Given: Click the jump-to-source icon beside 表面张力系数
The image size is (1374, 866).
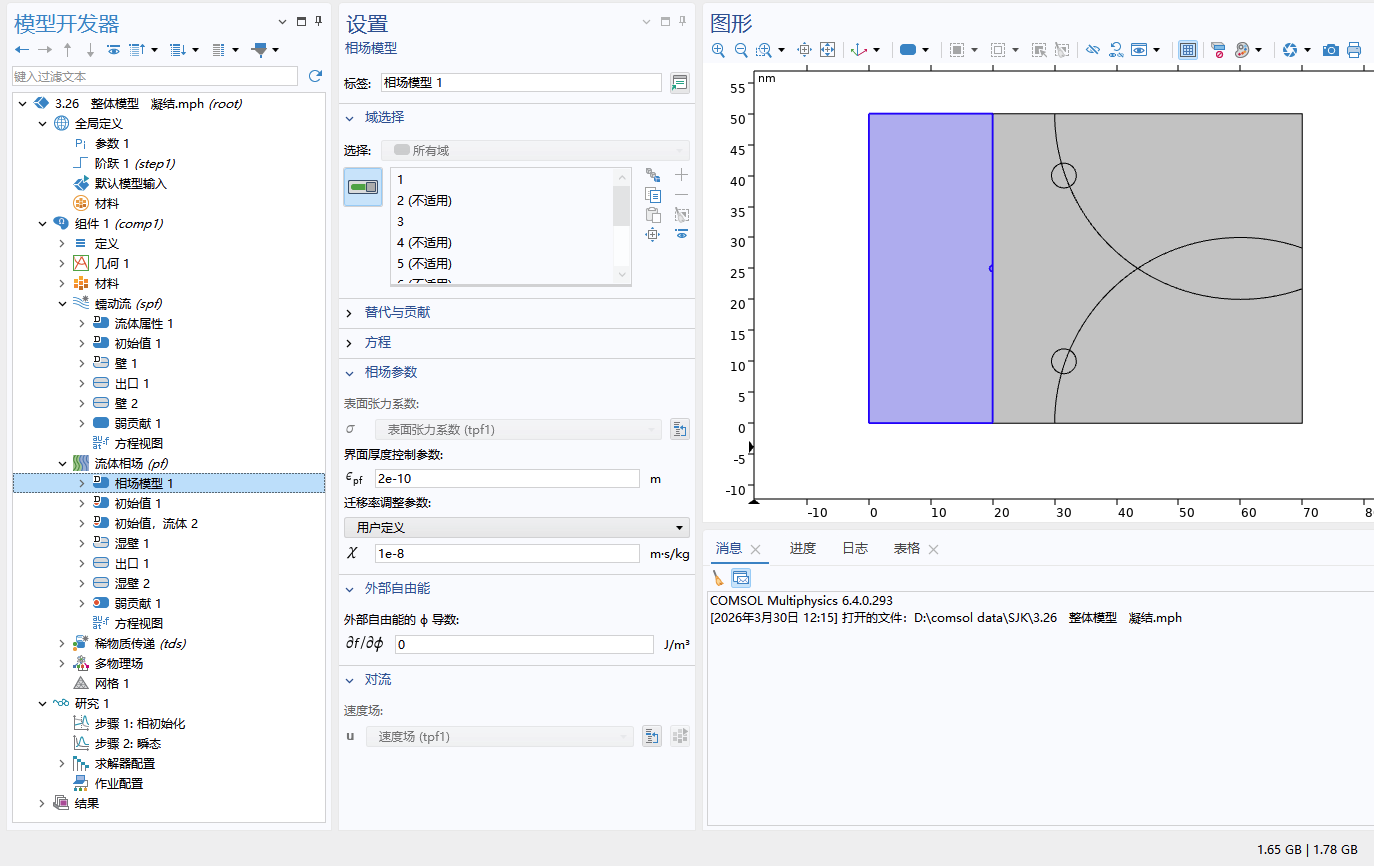Looking at the screenshot, I should coord(680,429).
